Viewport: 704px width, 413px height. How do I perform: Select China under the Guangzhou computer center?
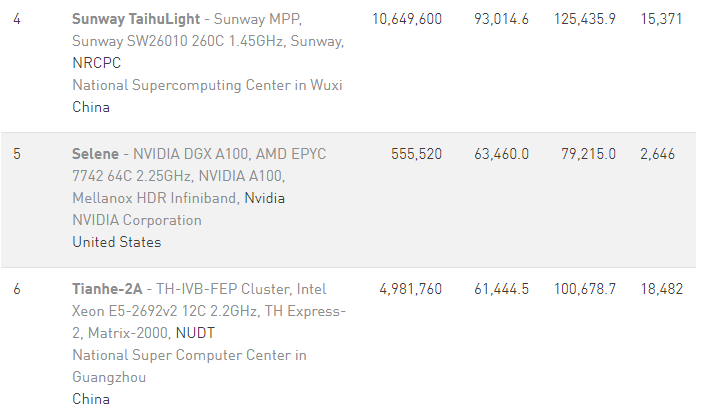91,399
